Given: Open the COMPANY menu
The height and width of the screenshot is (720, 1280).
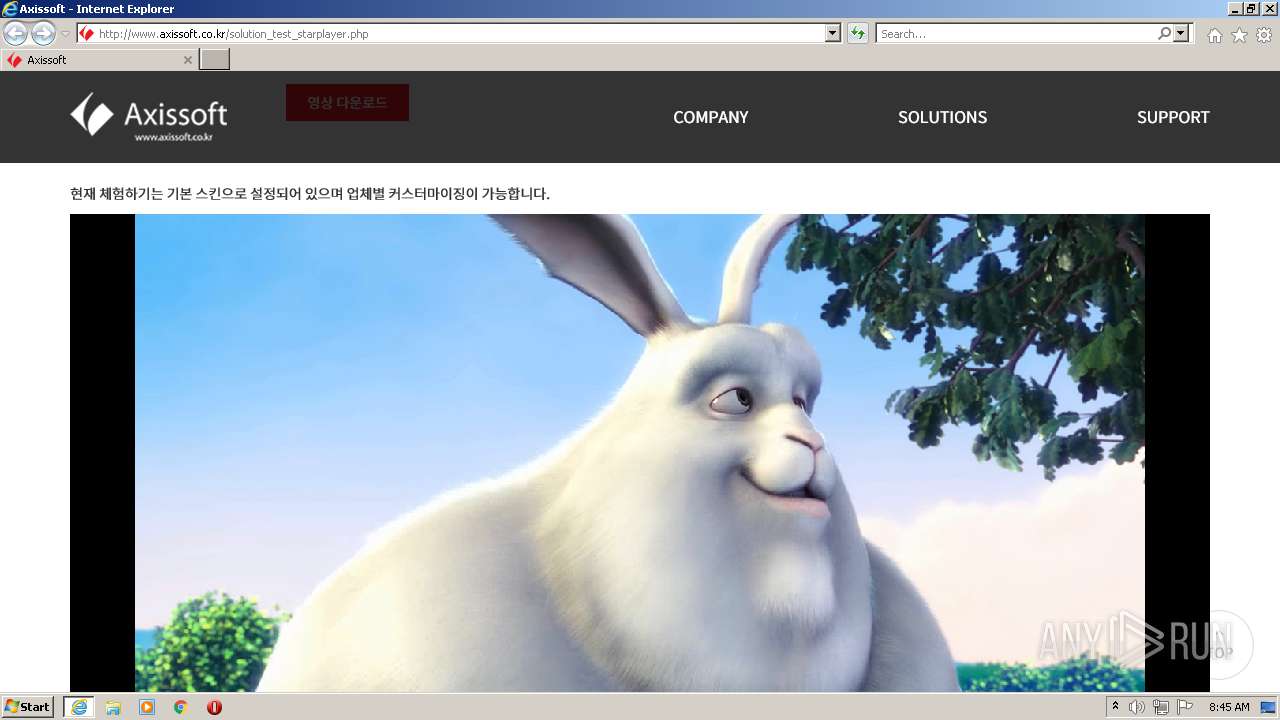Looking at the screenshot, I should [710, 117].
